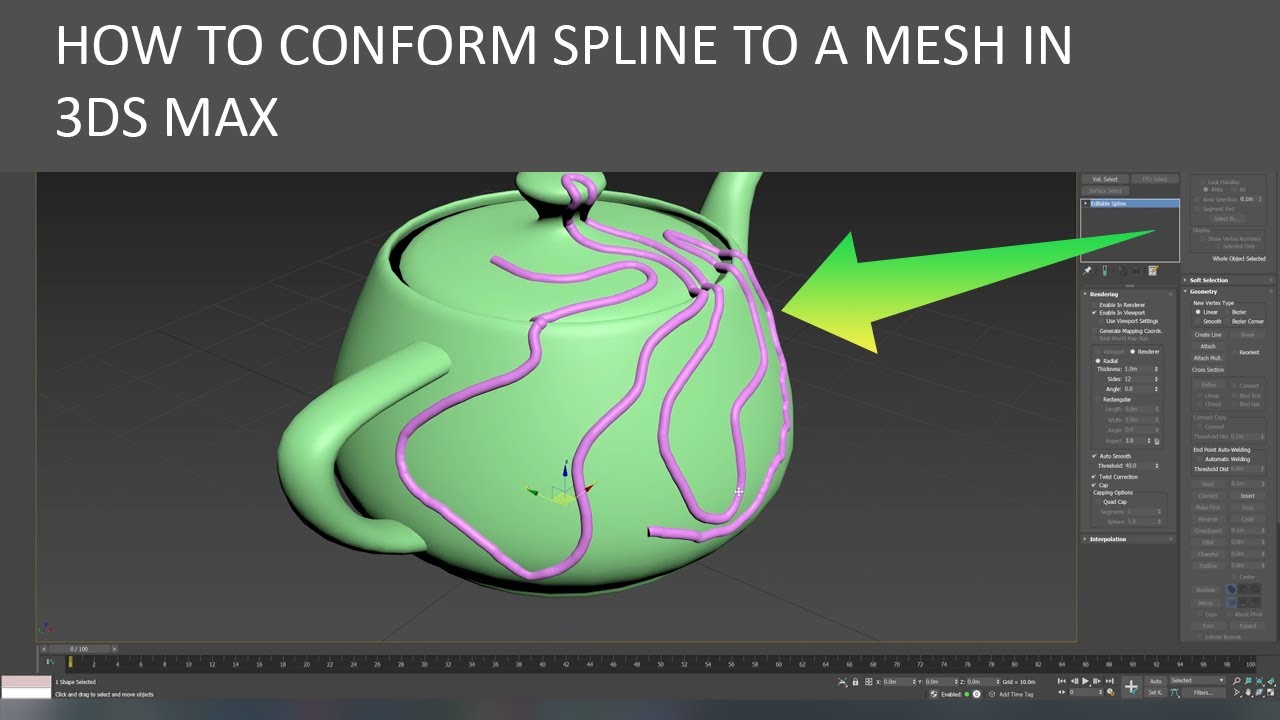
Task: Click the X coordinate input field
Action: [901, 682]
